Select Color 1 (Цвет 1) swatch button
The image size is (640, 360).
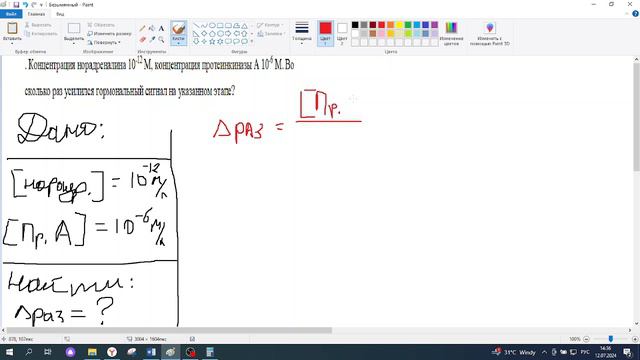tap(325, 33)
